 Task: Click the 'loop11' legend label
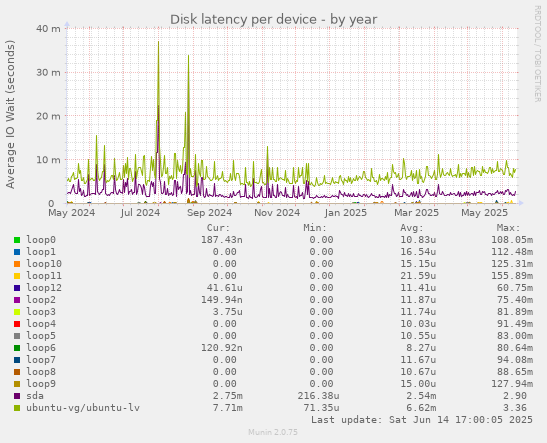pos(44,276)
